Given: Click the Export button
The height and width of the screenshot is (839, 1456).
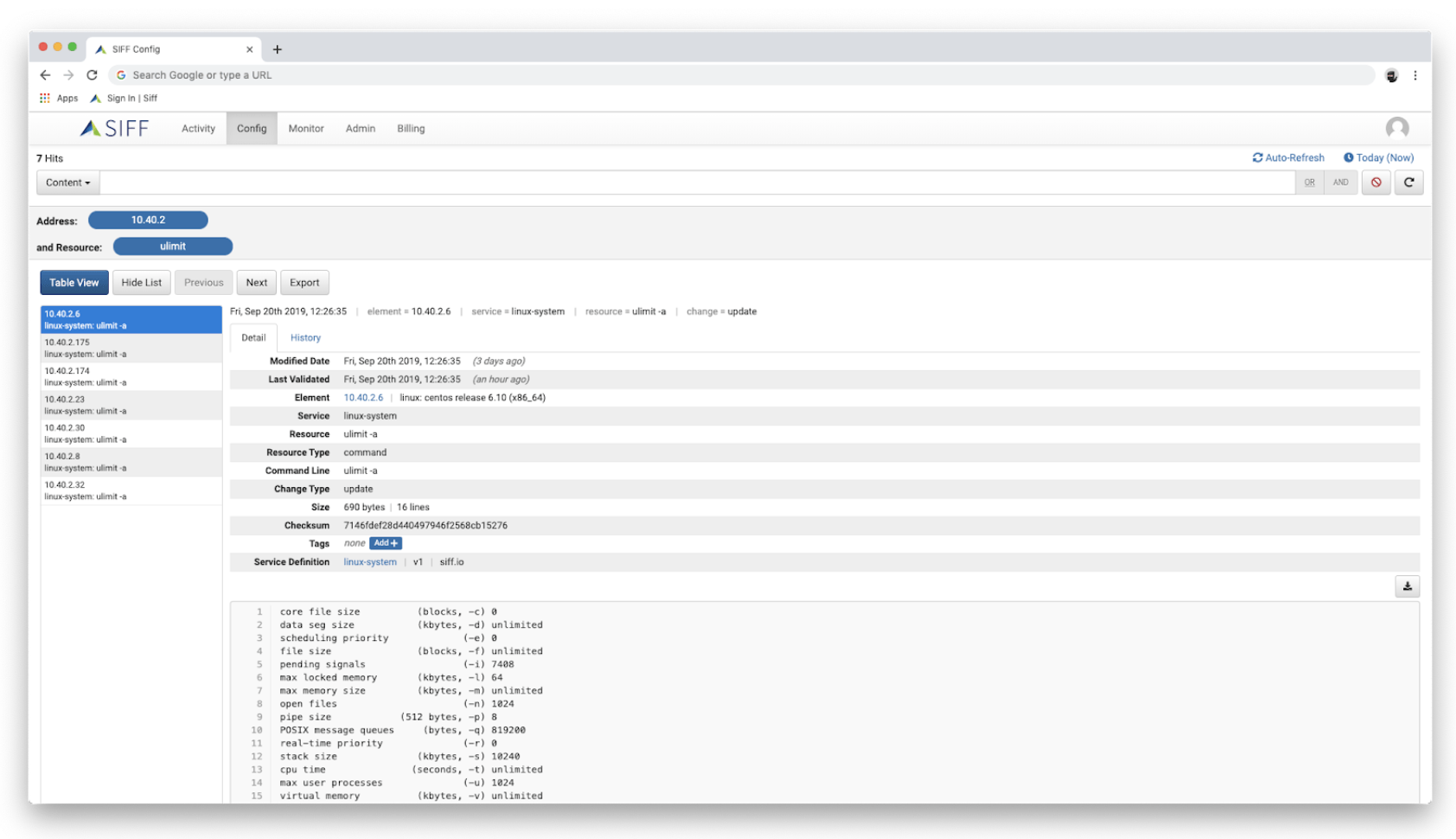Looking at the screenshot, I should [x=304, y=283].
